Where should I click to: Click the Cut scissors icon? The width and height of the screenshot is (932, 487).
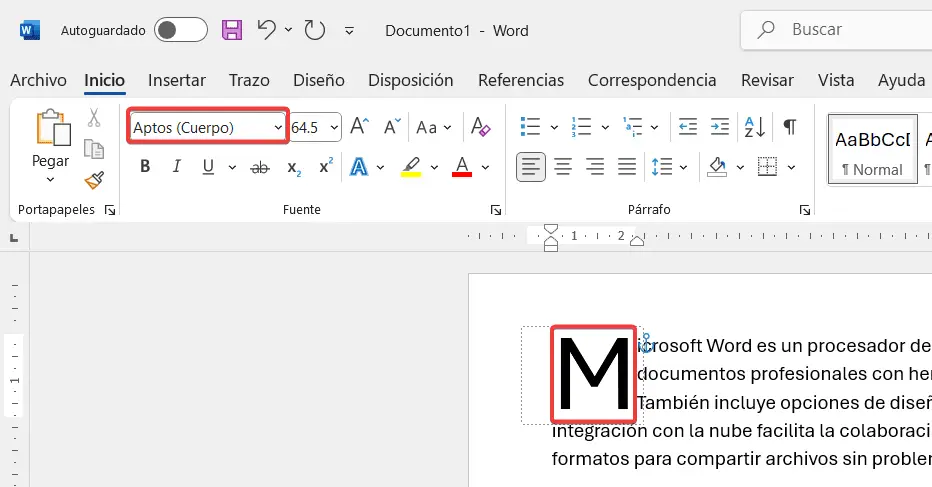tap(94, 118)
